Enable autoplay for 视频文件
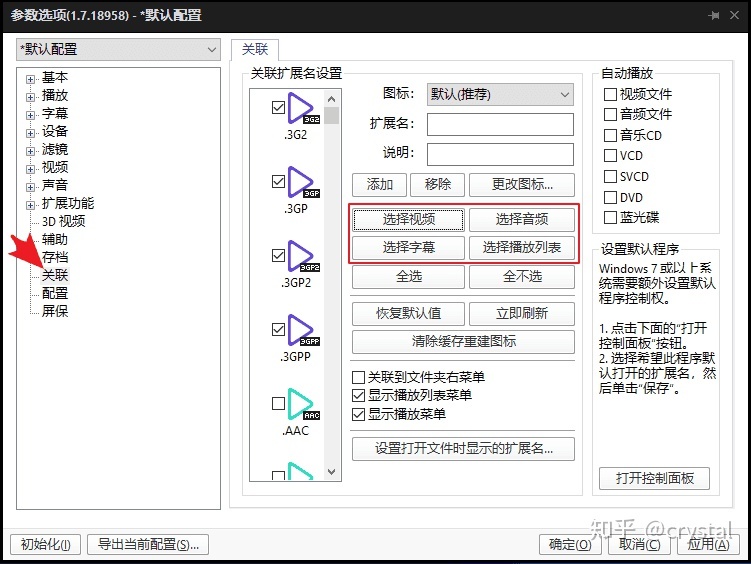Screen dimensions: 751x564 (x=610, y=94)
